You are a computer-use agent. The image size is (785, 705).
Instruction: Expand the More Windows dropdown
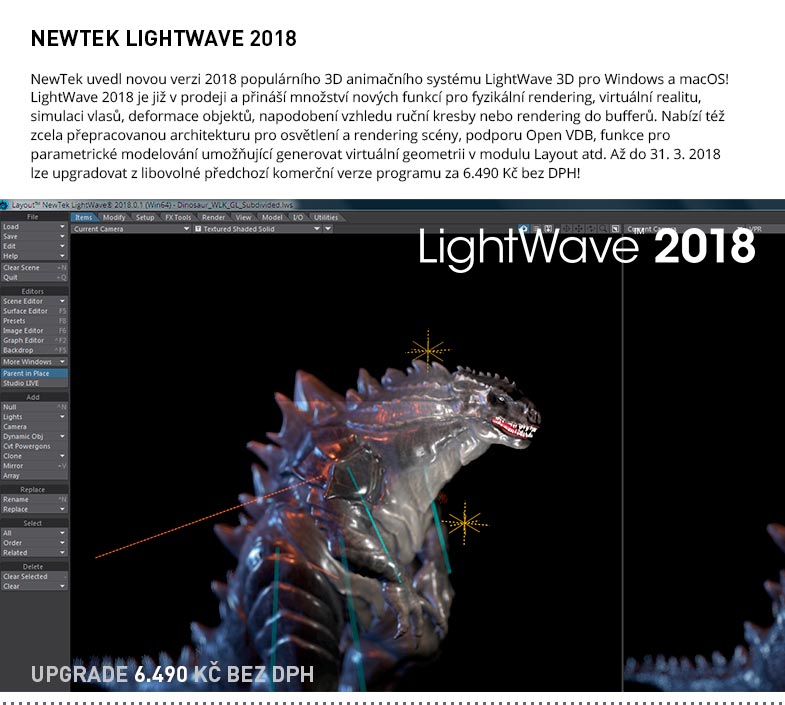coord(34,362)
